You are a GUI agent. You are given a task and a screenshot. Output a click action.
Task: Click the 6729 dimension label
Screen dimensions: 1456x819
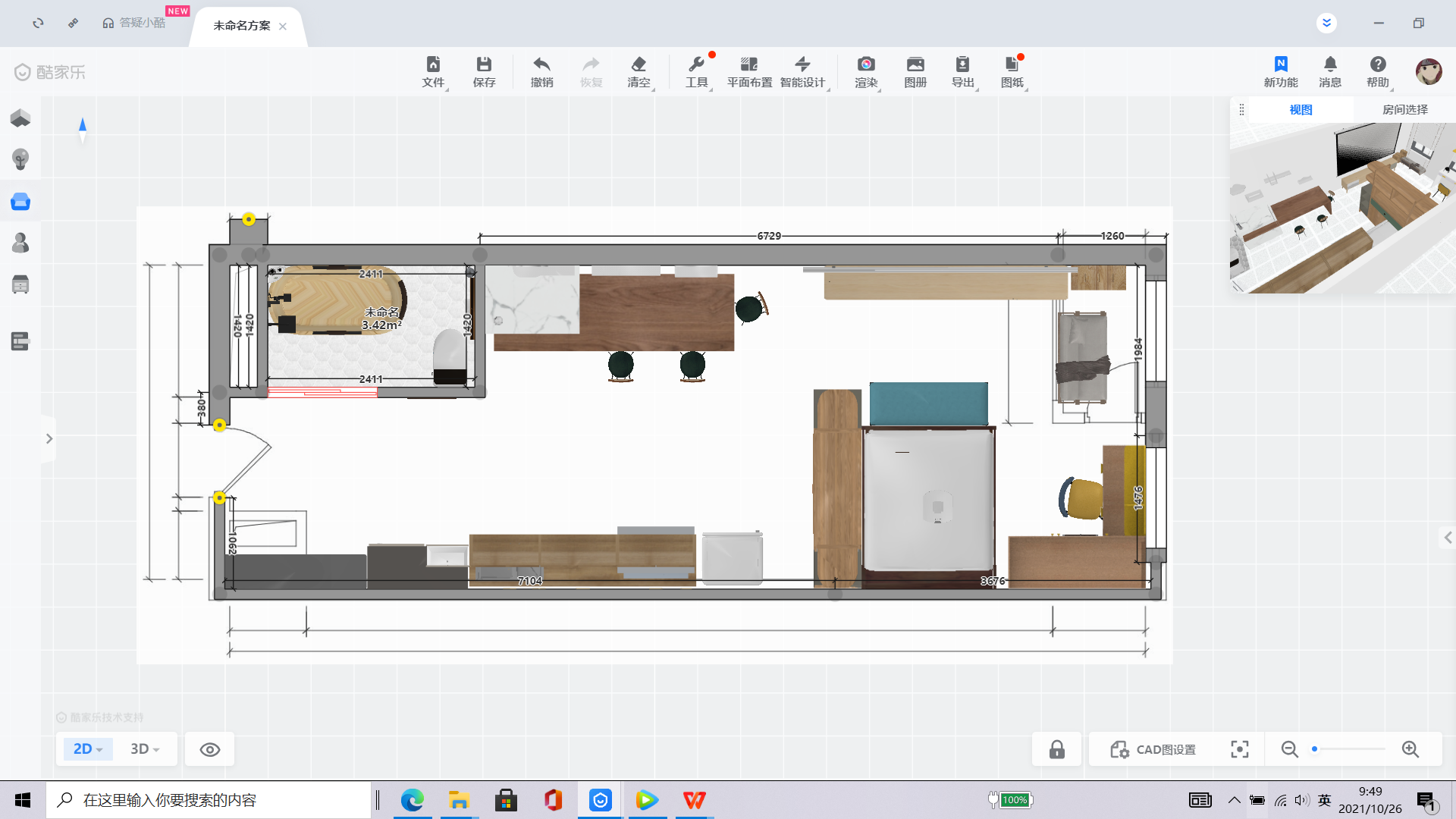coord(769,236)
